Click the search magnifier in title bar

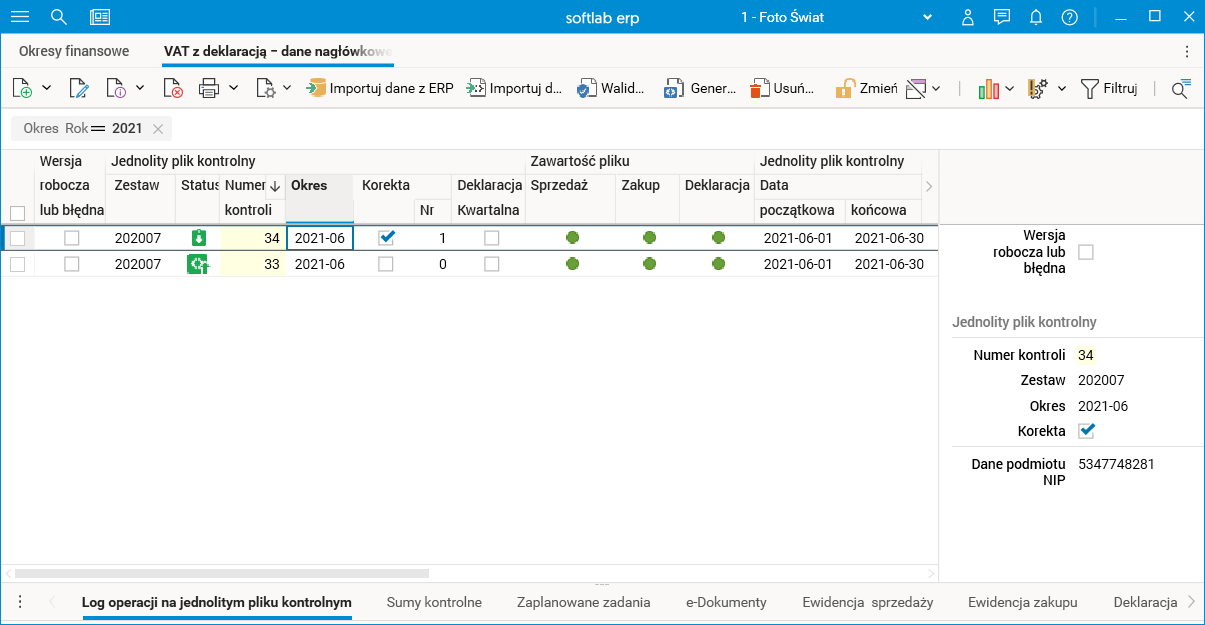click(x=59, y=17)
